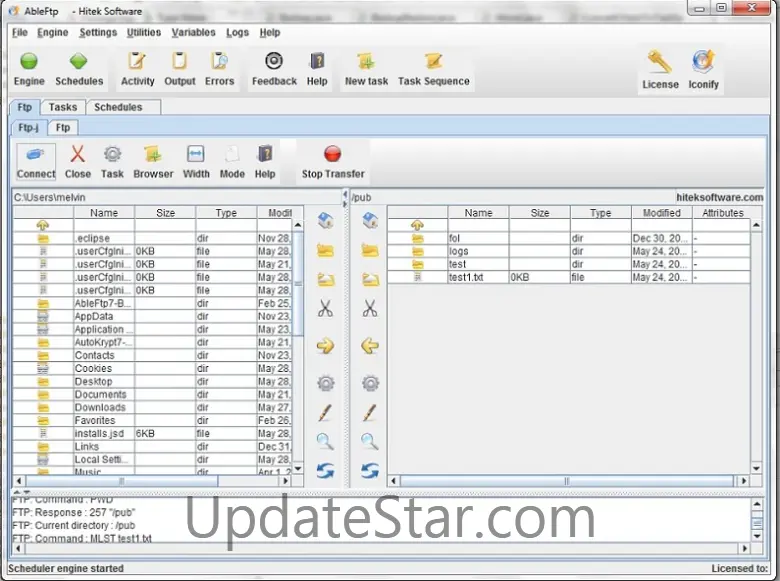Click remote panel magnifier search icon
This screenshot has height=581, width=780.
[370, 441]
